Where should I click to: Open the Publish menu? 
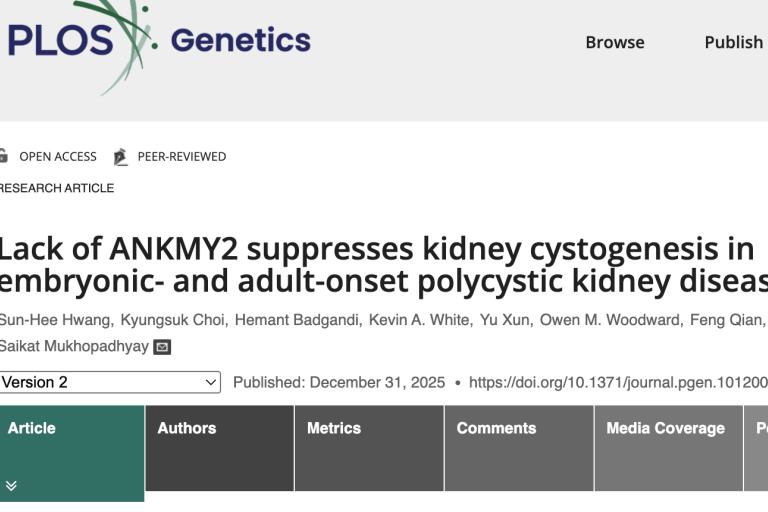pyautogui.click(x=733, y=42)
